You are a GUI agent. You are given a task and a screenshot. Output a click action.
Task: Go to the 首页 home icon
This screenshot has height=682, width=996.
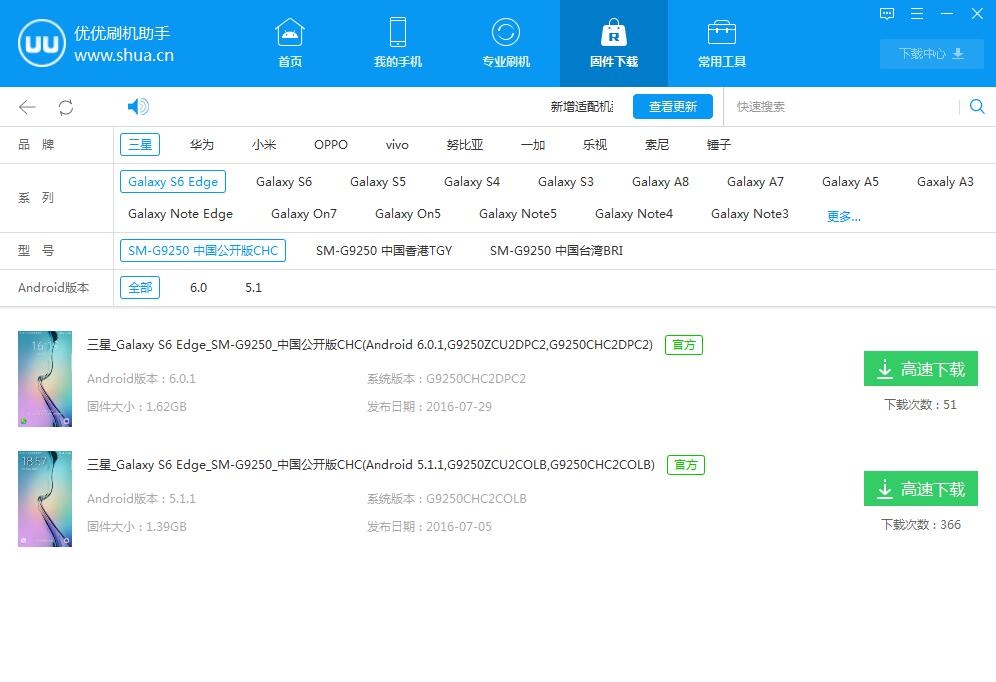(290, 33)
